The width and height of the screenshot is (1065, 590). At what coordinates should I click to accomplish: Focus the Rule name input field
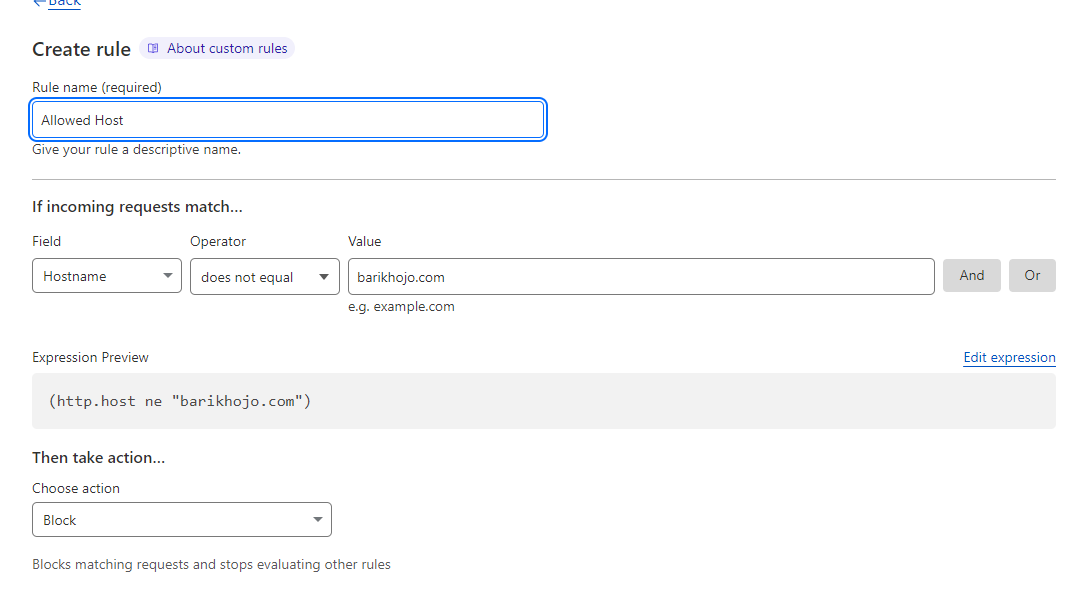pos(288,120)
